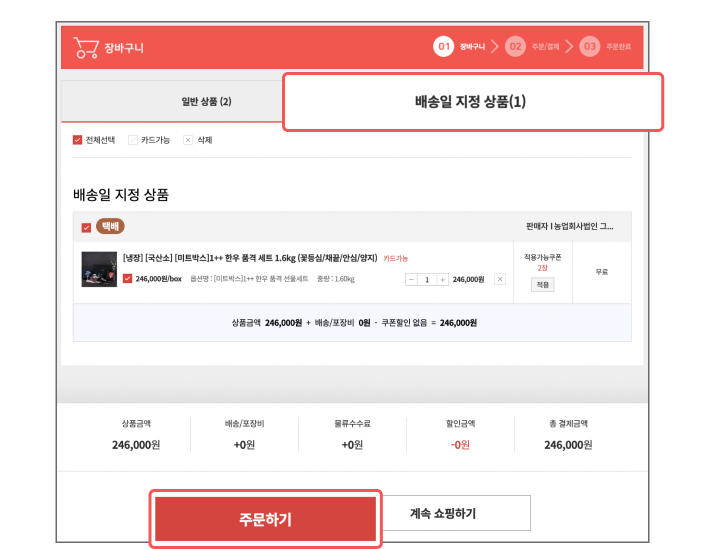Click the 삭제 X icon above the list
Viewport: 705px width, 549px height.
(187, 140)
